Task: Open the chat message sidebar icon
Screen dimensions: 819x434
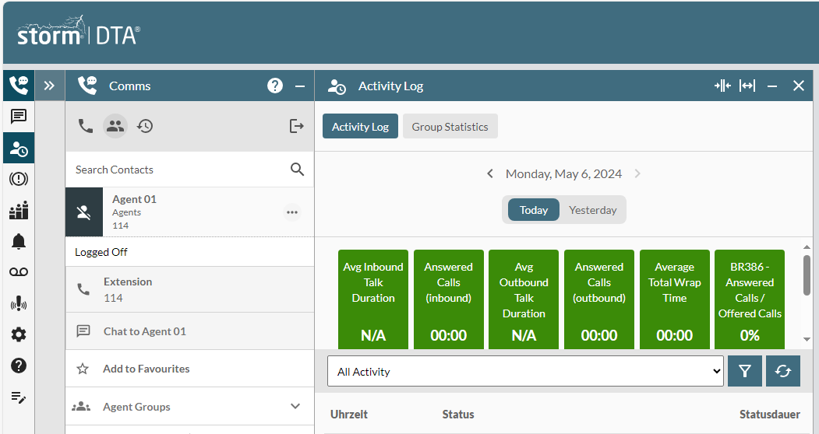Action: [18, 116]
